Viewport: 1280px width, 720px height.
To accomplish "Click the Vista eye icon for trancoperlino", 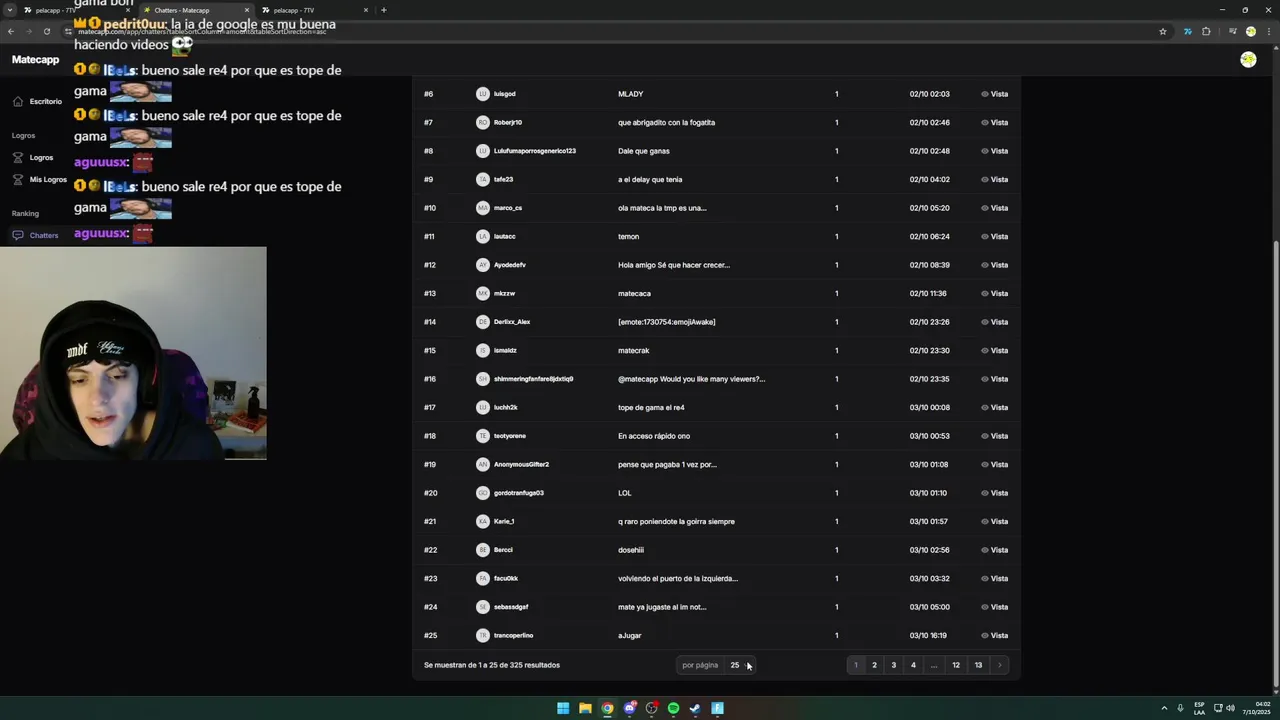I will coord(985,635).
